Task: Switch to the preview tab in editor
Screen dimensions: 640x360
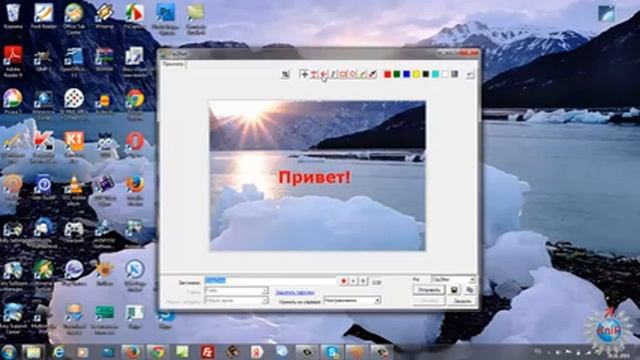Action: 173,64
